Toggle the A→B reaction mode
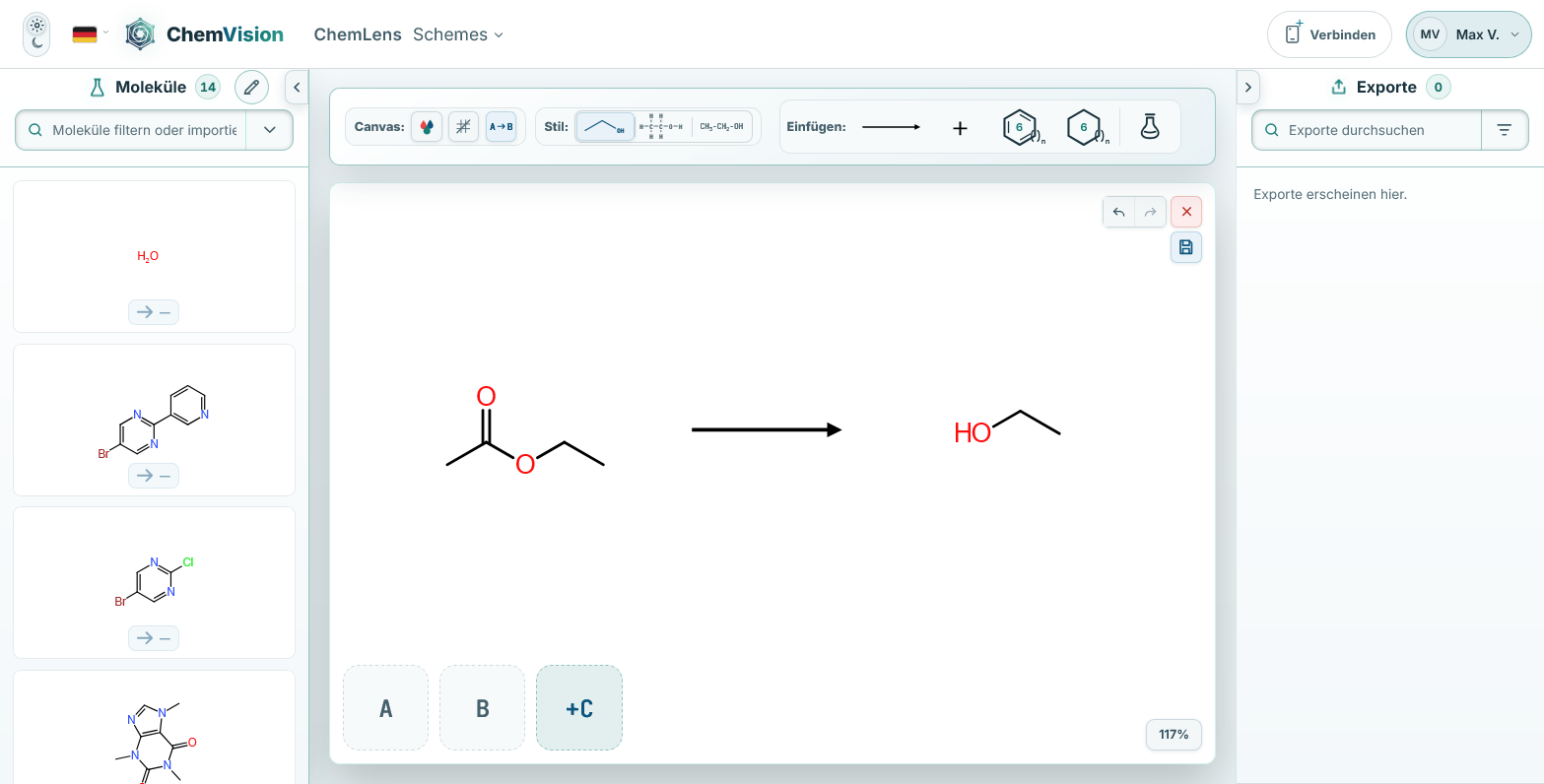The image size is (1544, 784). tap(502, 126)
